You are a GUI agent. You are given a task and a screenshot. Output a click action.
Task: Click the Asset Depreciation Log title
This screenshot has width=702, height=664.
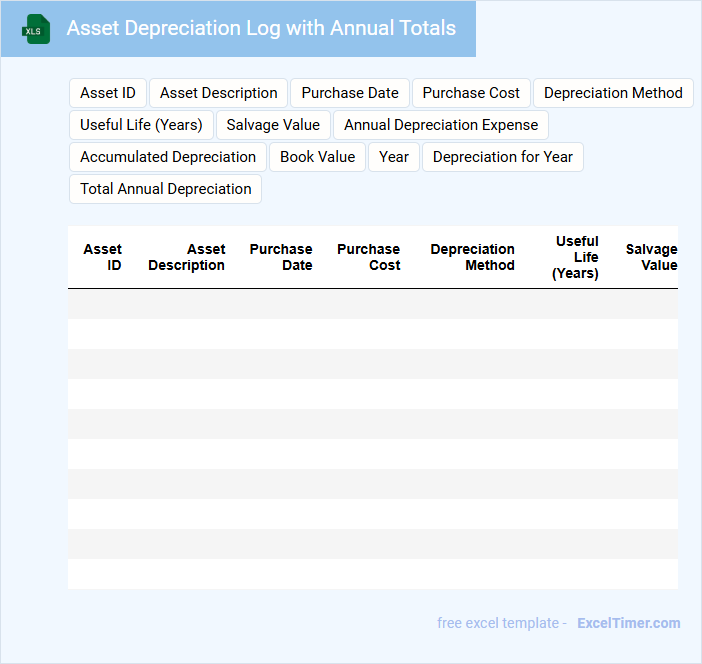pos(261,28)
